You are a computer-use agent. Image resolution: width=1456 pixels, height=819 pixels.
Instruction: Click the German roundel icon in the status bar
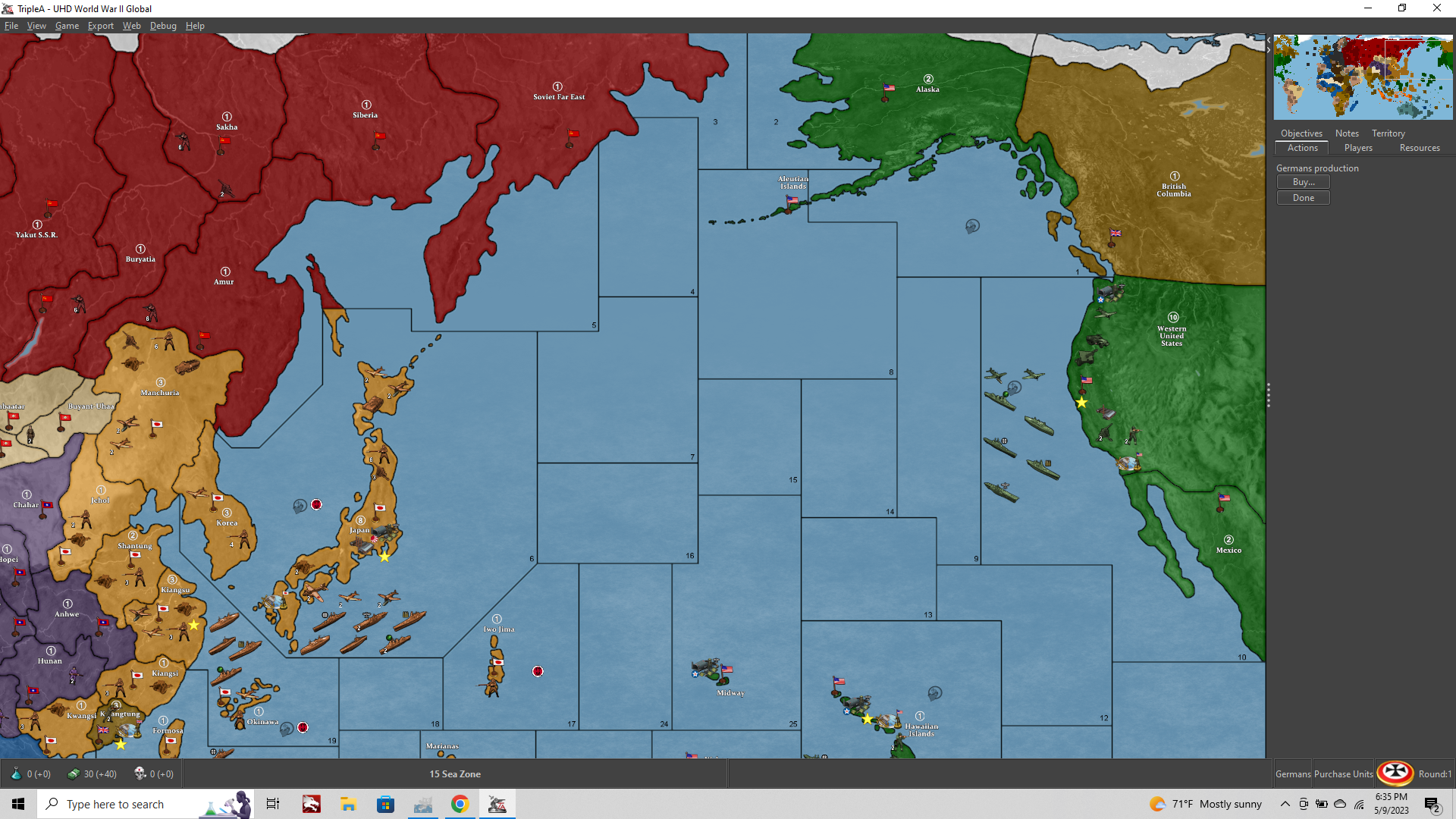tap(1395, 773)
